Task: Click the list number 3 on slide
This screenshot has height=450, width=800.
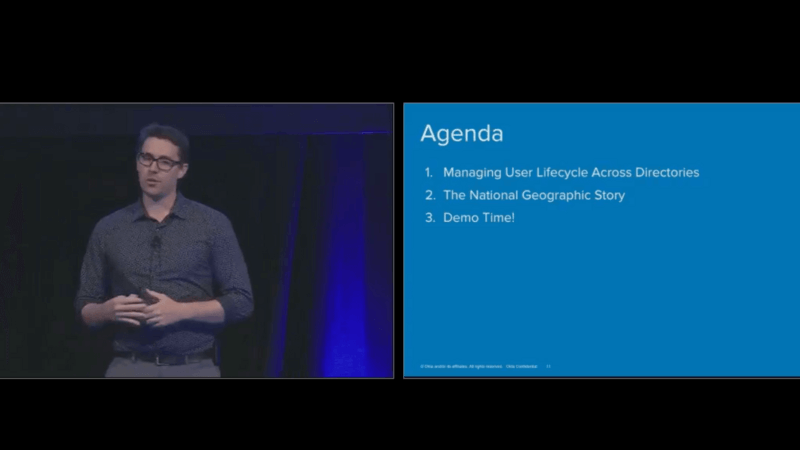Action: click(429, 218)
